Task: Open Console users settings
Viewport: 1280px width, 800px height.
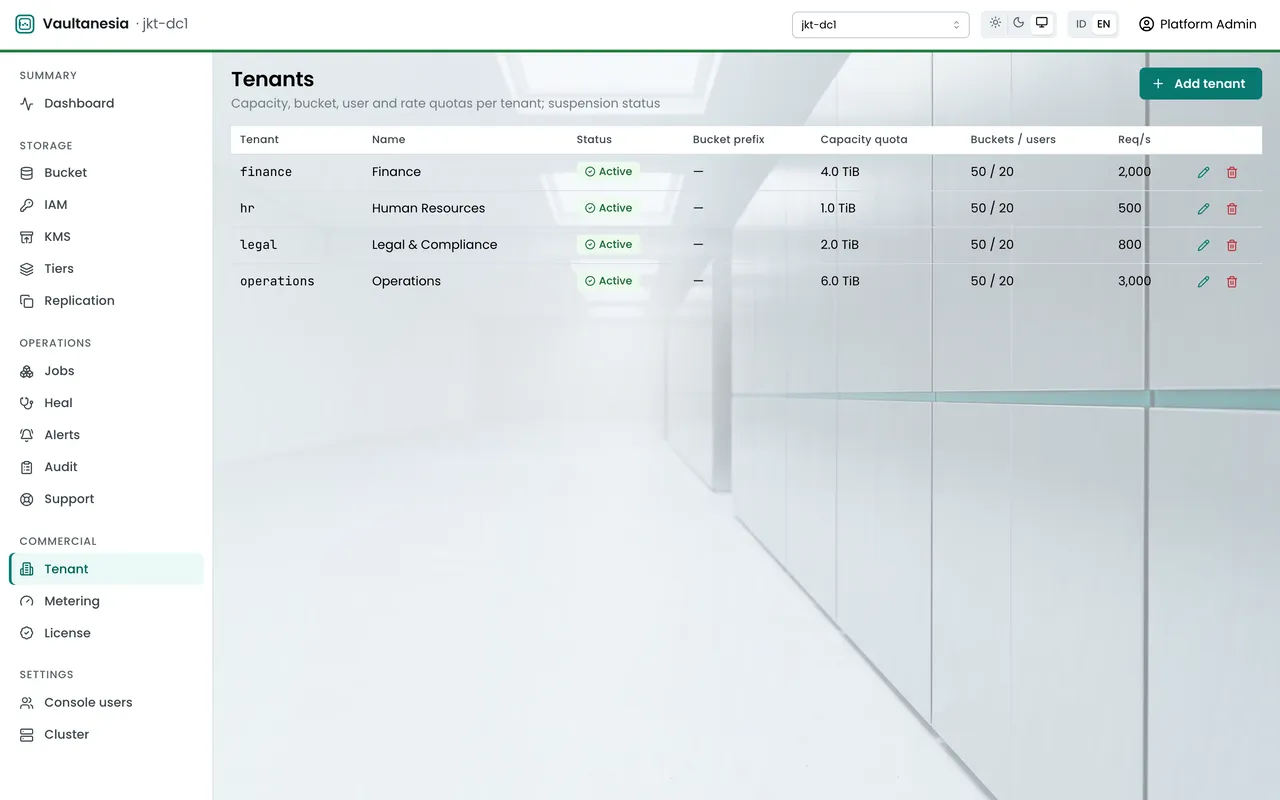Action: (106, 703)
